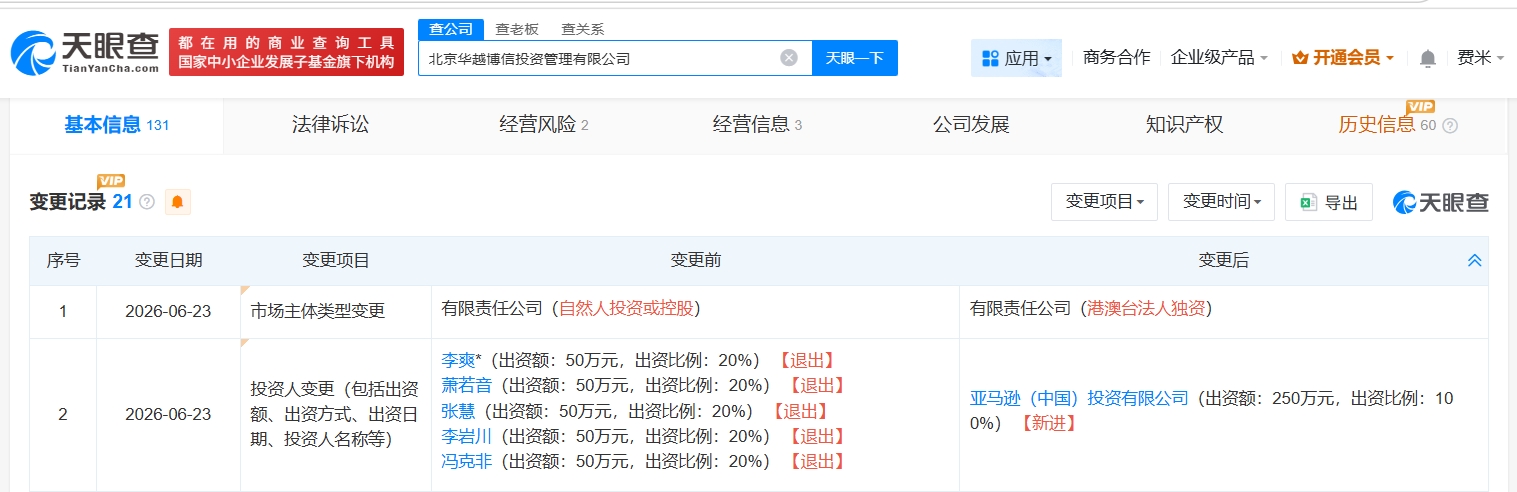
Task: Click the 天眼一下 search button
Action: pyautogui.click(x=855, y=58)
